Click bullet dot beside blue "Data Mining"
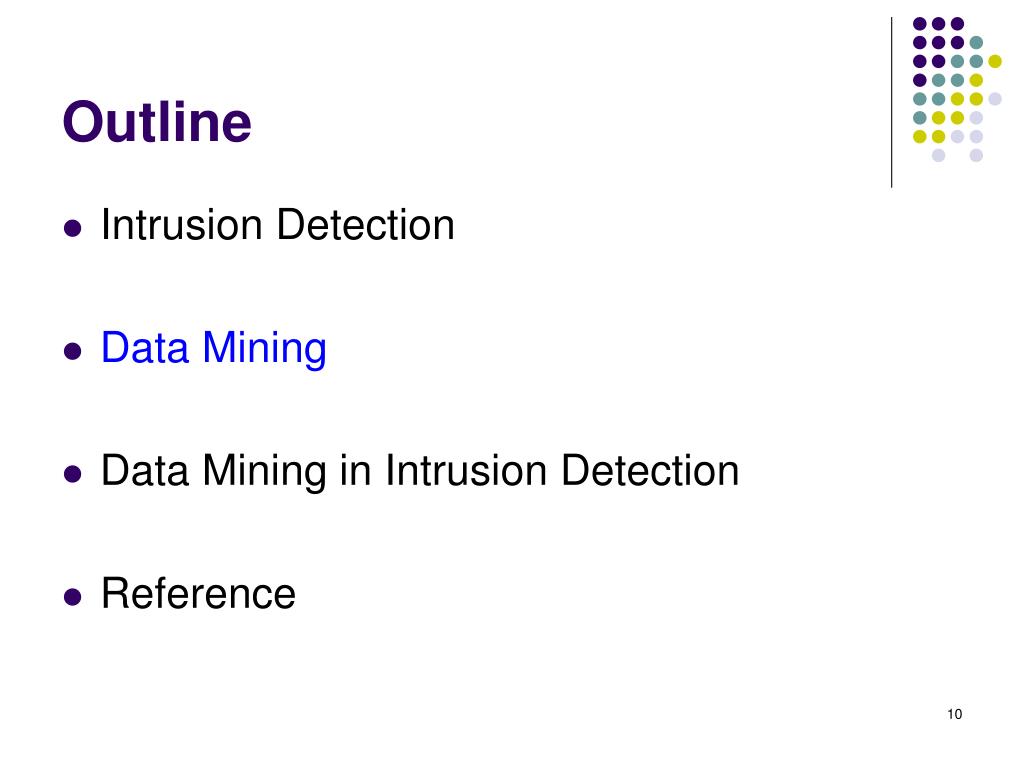The width and height of the screenshot is (1024, 768). click(72, 351)
